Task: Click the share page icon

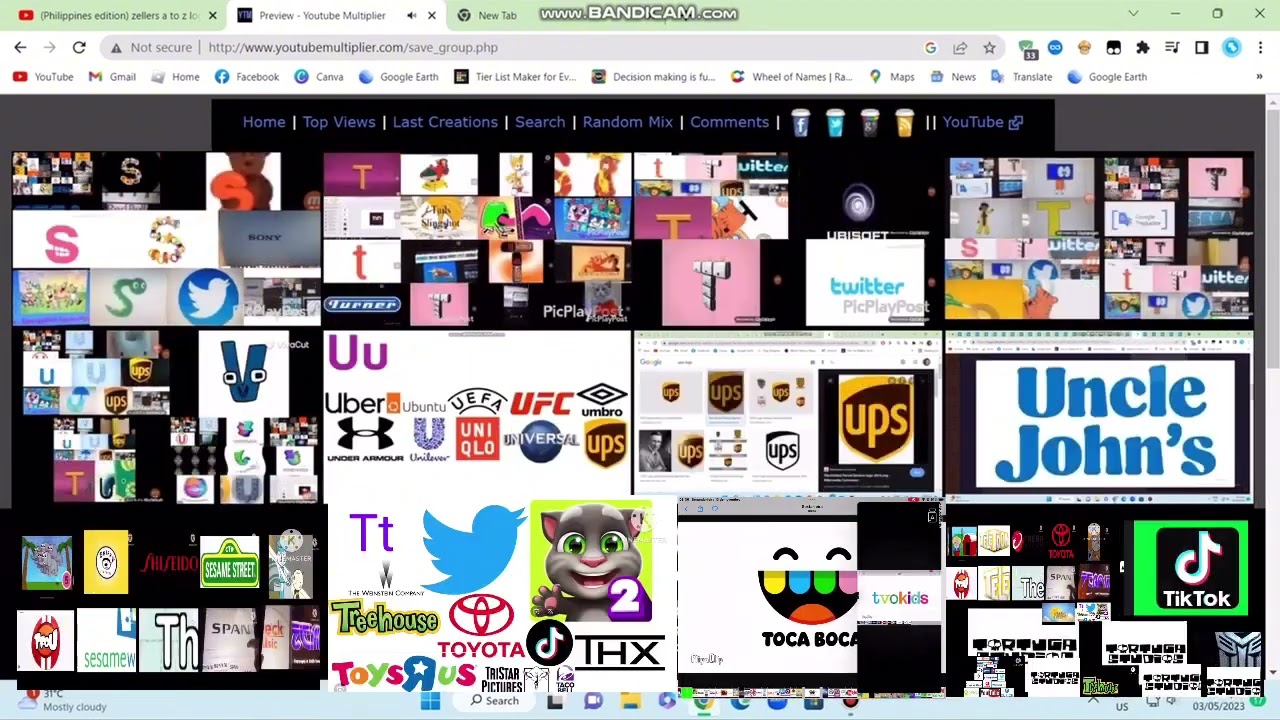Action: (960, 47)
